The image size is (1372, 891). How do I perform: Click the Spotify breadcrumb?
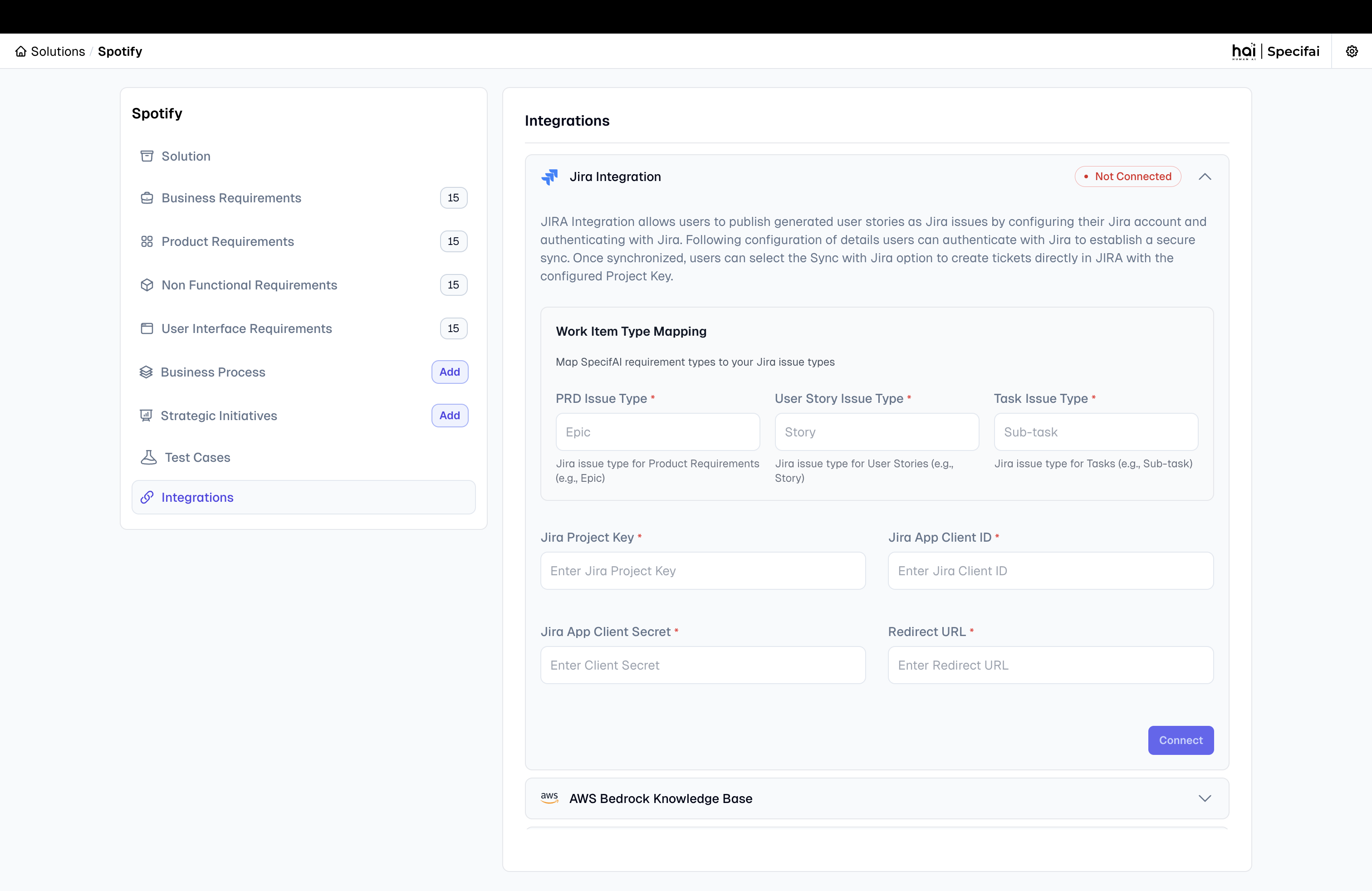[120, 51]
